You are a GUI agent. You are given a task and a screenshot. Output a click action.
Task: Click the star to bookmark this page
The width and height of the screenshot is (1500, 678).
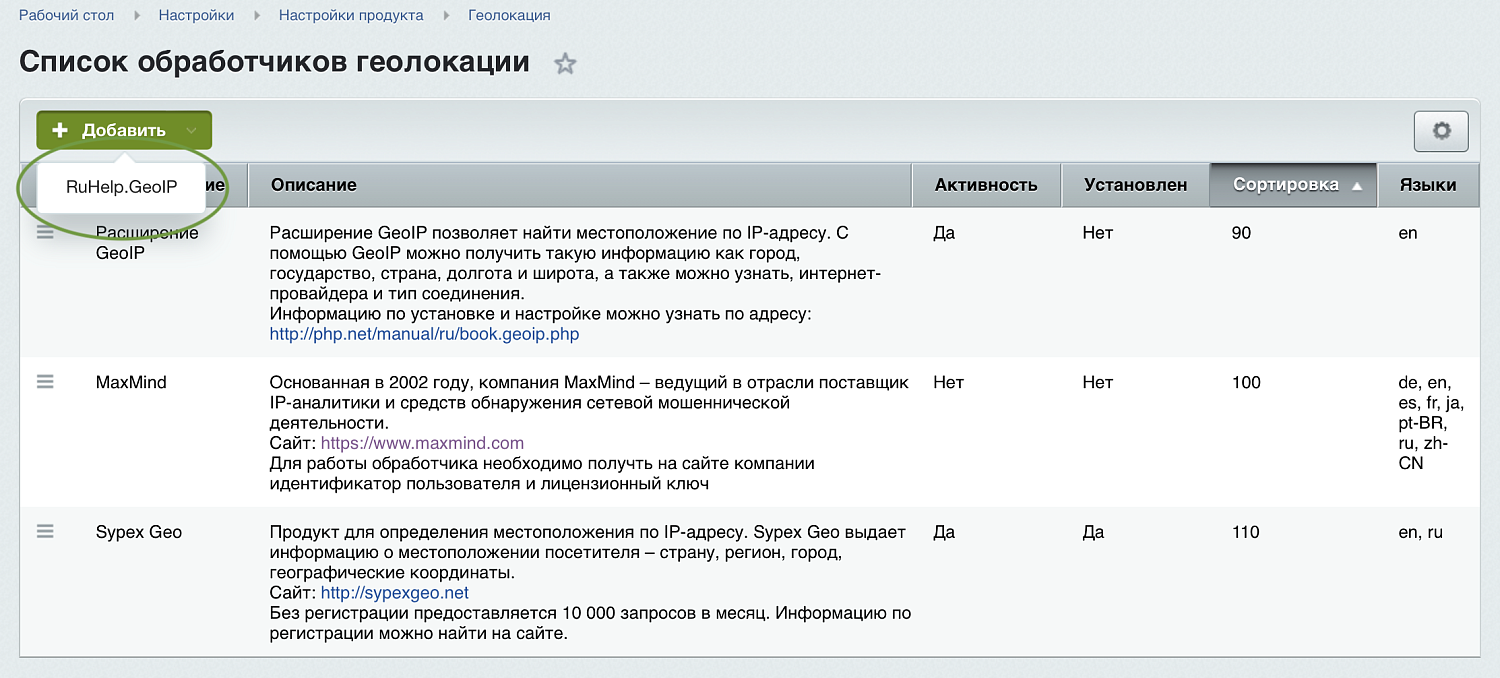point(565,63)
